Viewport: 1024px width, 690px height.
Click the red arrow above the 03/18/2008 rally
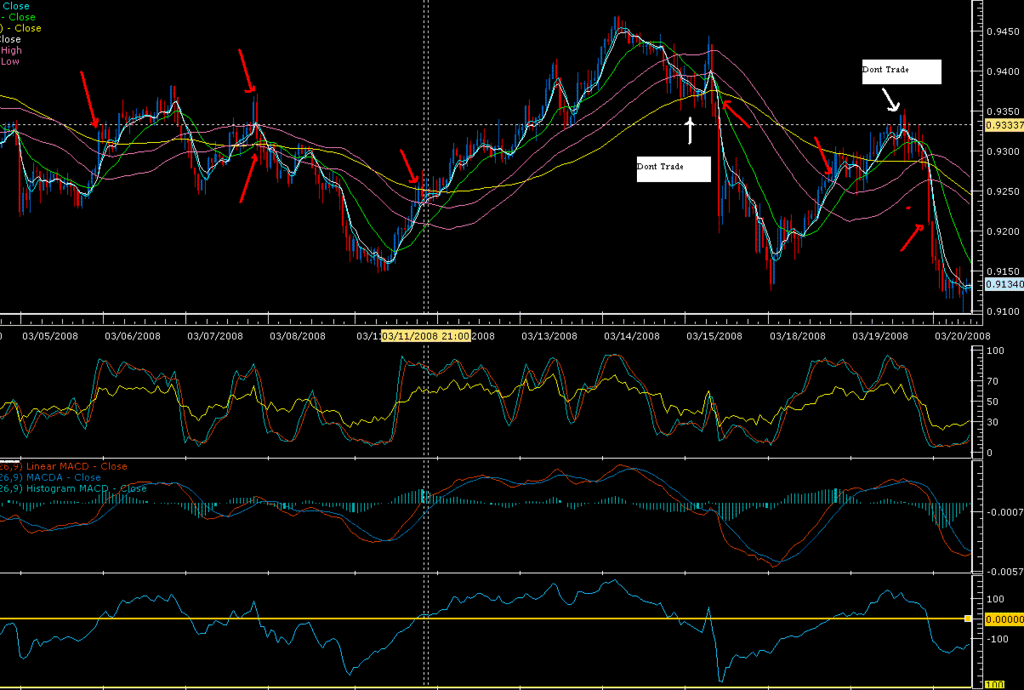point(822,155)
